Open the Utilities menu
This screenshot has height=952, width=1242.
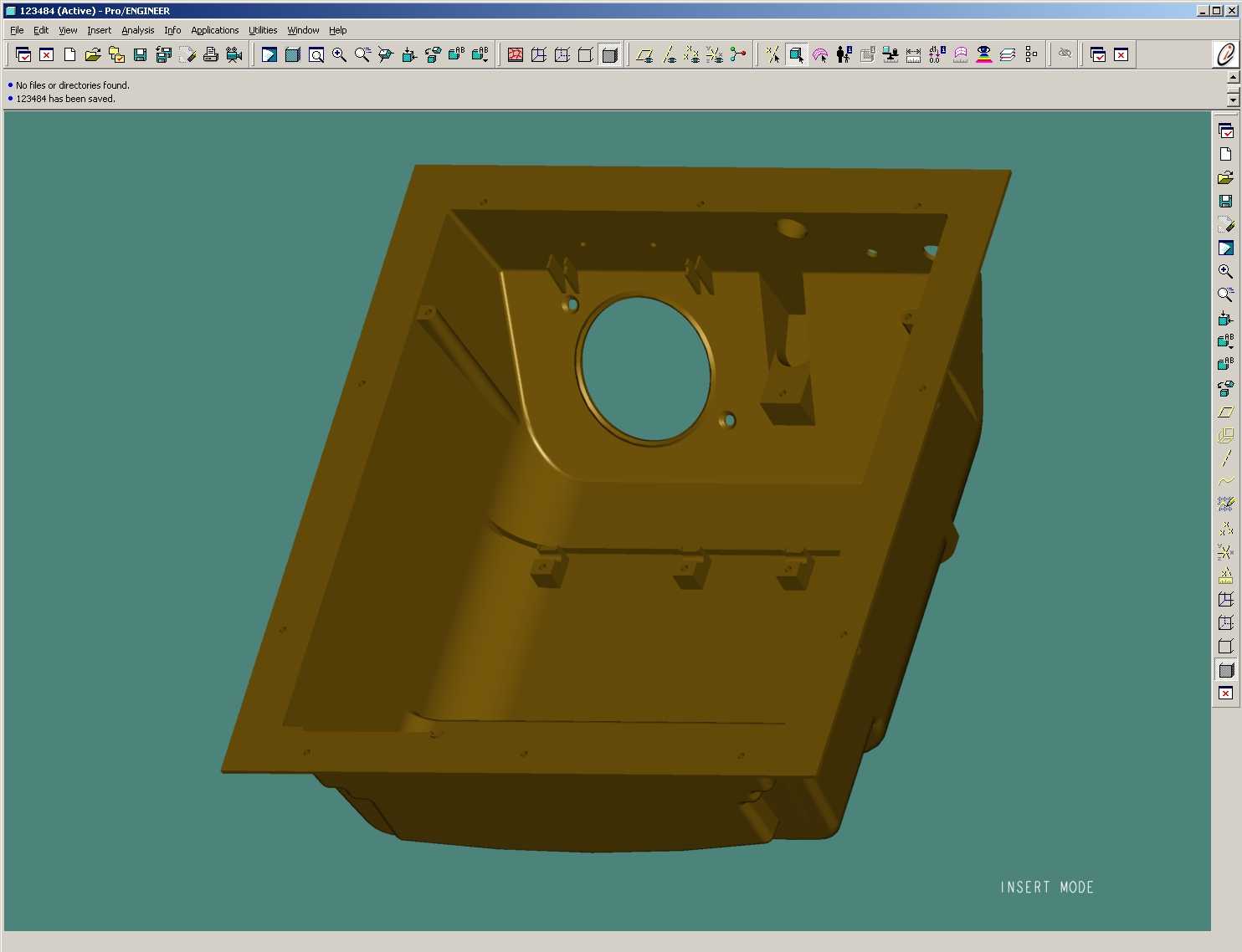click(x=263, y=30)
